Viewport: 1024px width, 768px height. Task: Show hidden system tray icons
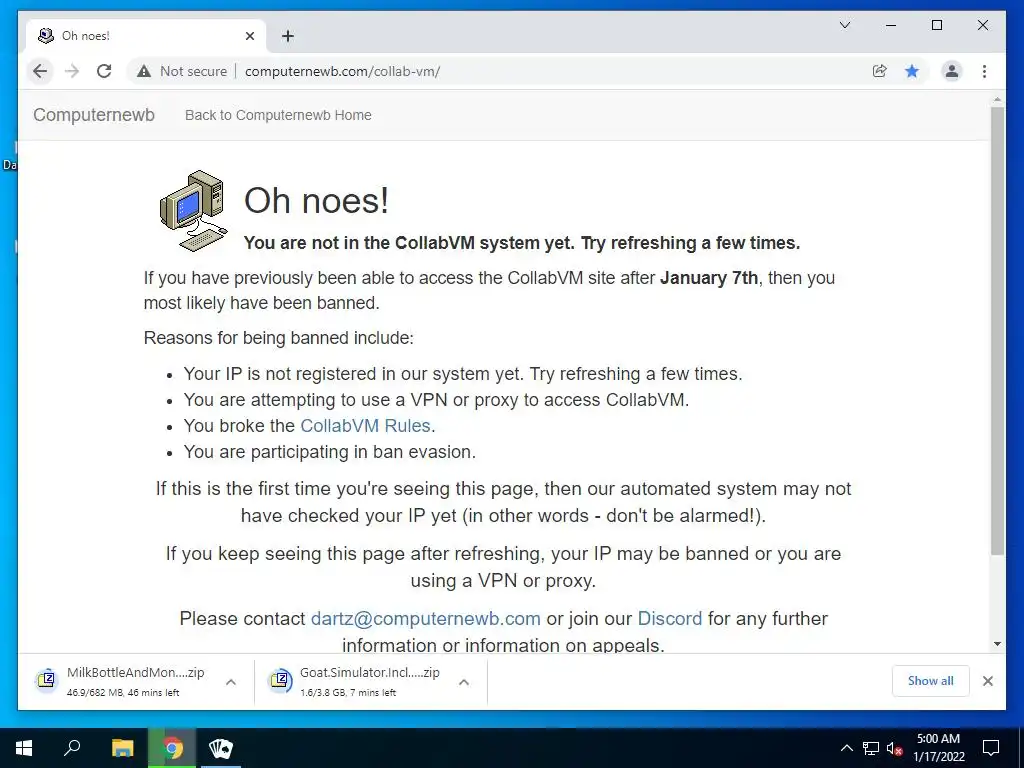846,748
